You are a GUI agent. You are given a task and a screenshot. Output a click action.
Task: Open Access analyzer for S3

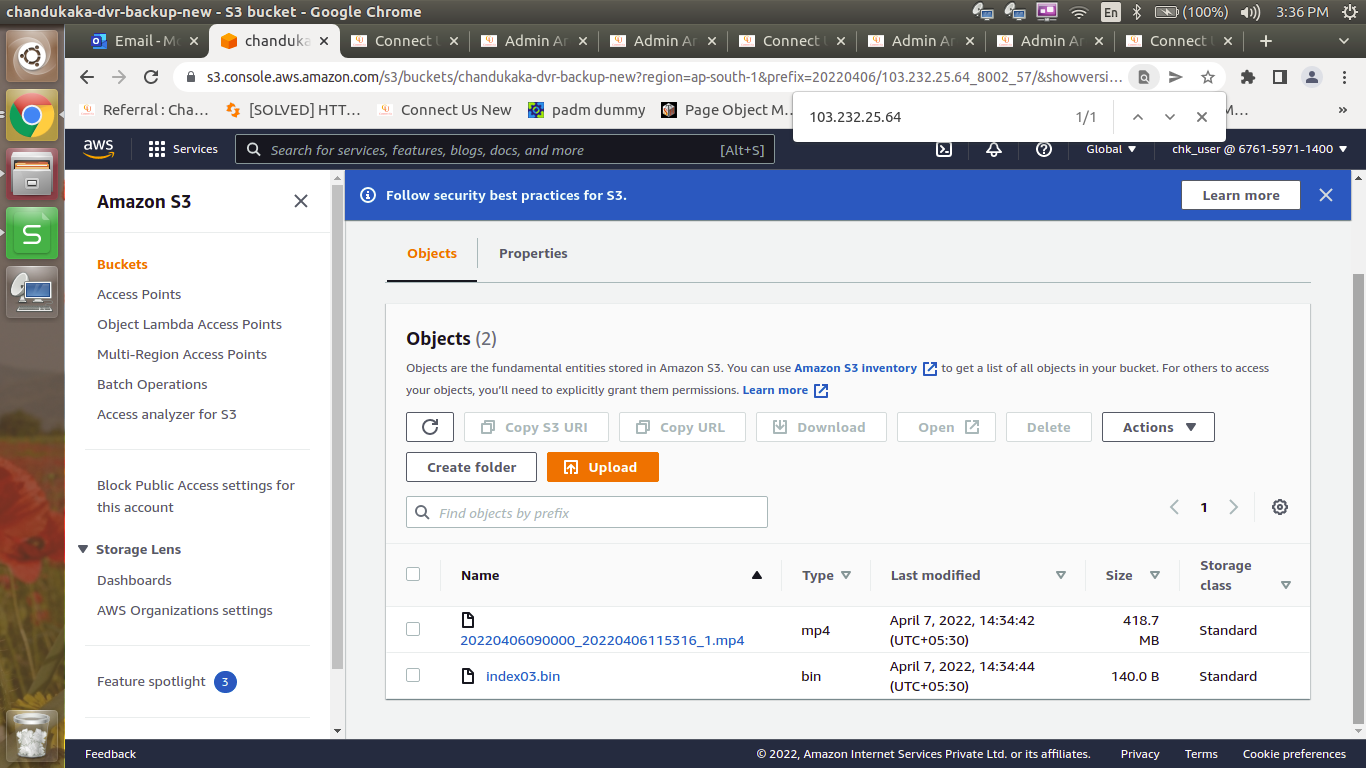pyautogui.click(x=167, y=414)
